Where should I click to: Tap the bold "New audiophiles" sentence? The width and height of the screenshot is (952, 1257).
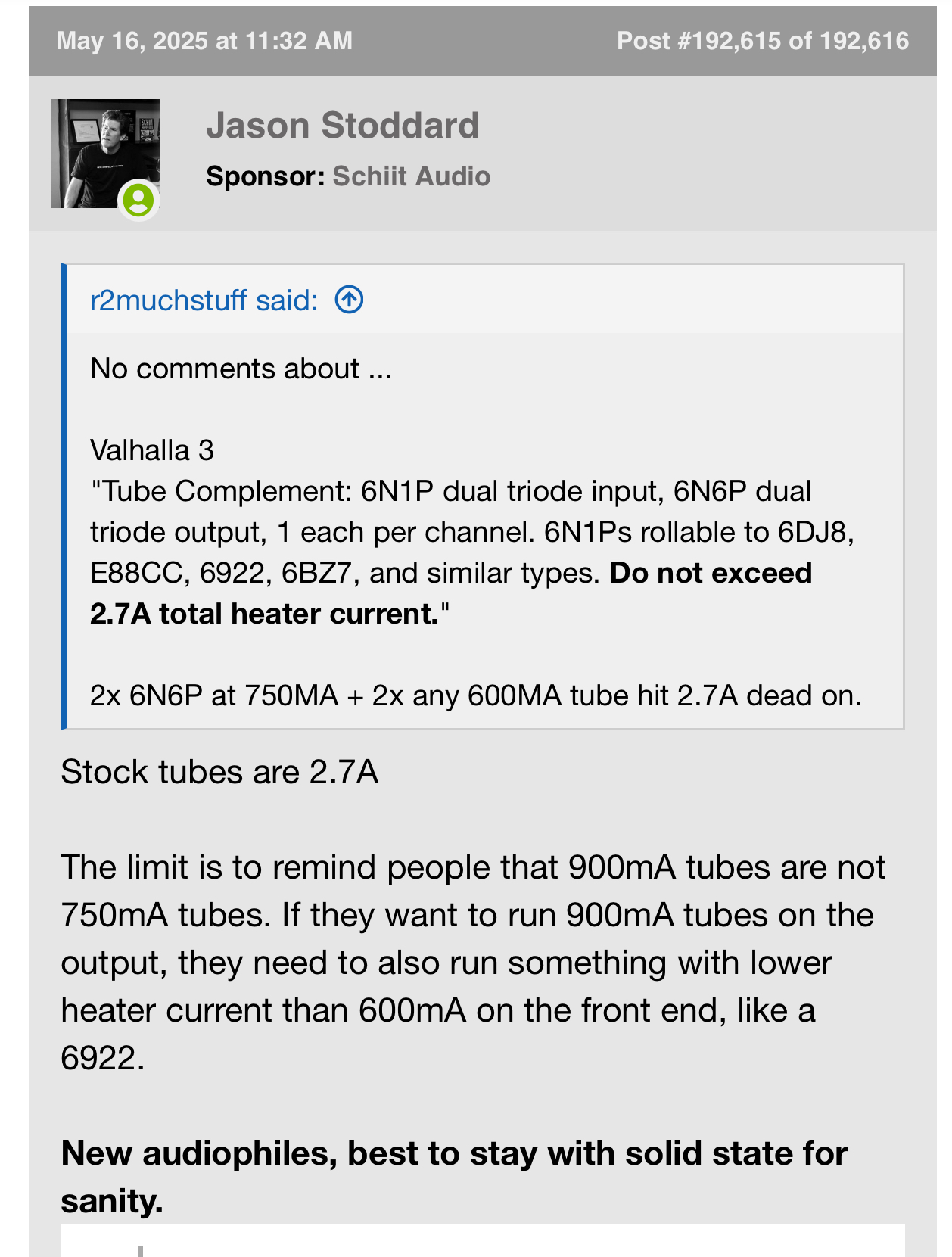454,1177
